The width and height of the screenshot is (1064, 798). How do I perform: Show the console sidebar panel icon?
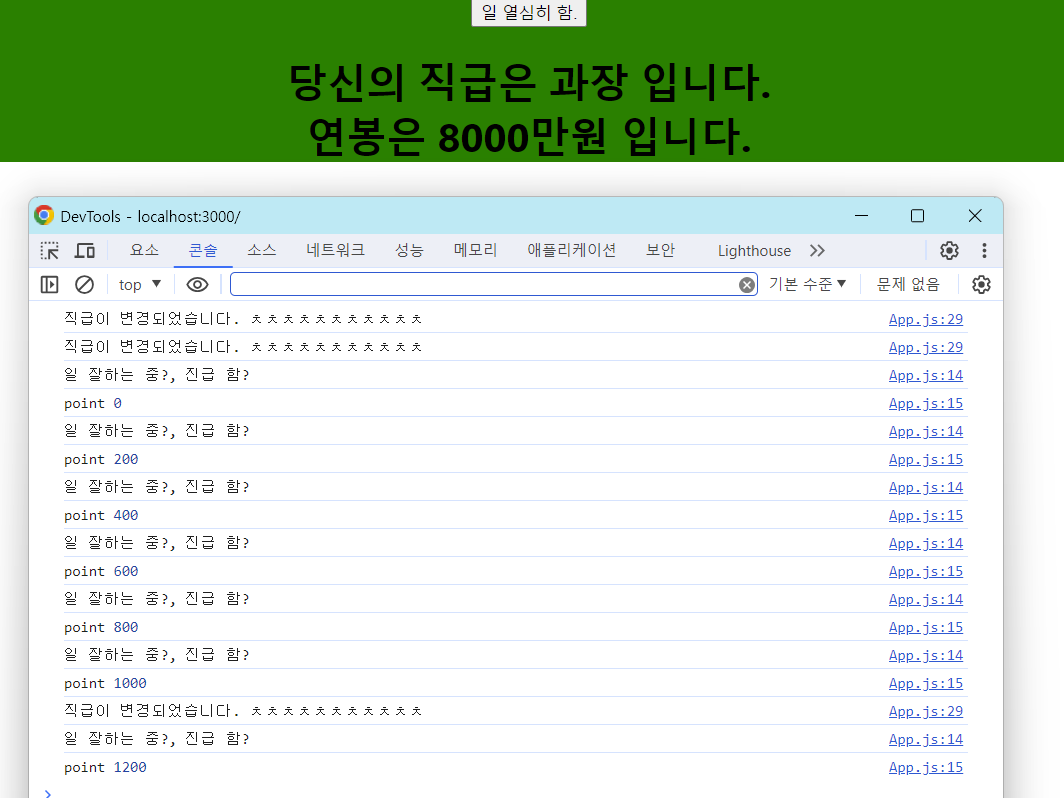coord(50,284)
